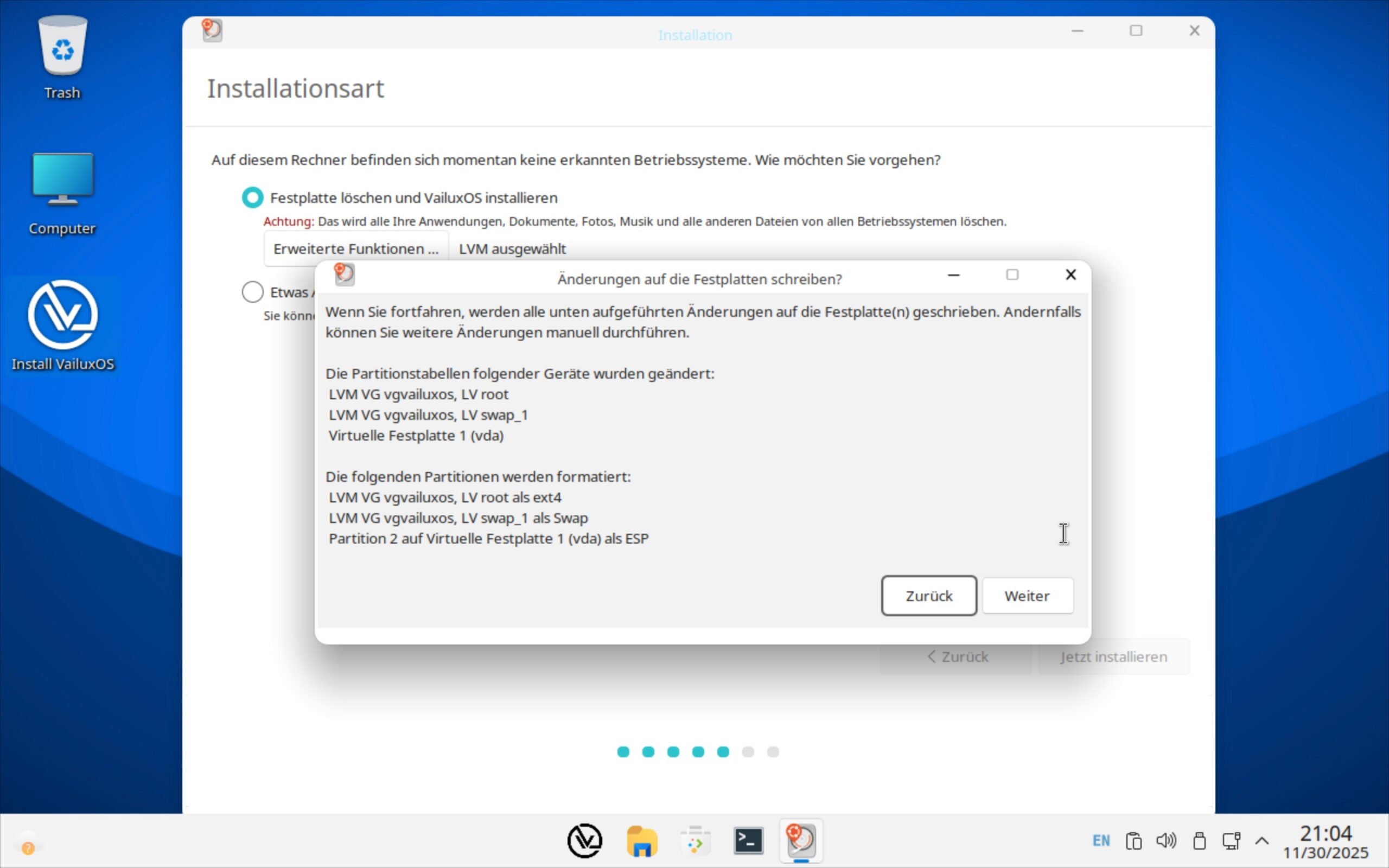This screenshot has height=868, width=1389.
Task: Switch the EN keyboard layout indicator
Action: pyautogui.click(x=1101, y=841)
